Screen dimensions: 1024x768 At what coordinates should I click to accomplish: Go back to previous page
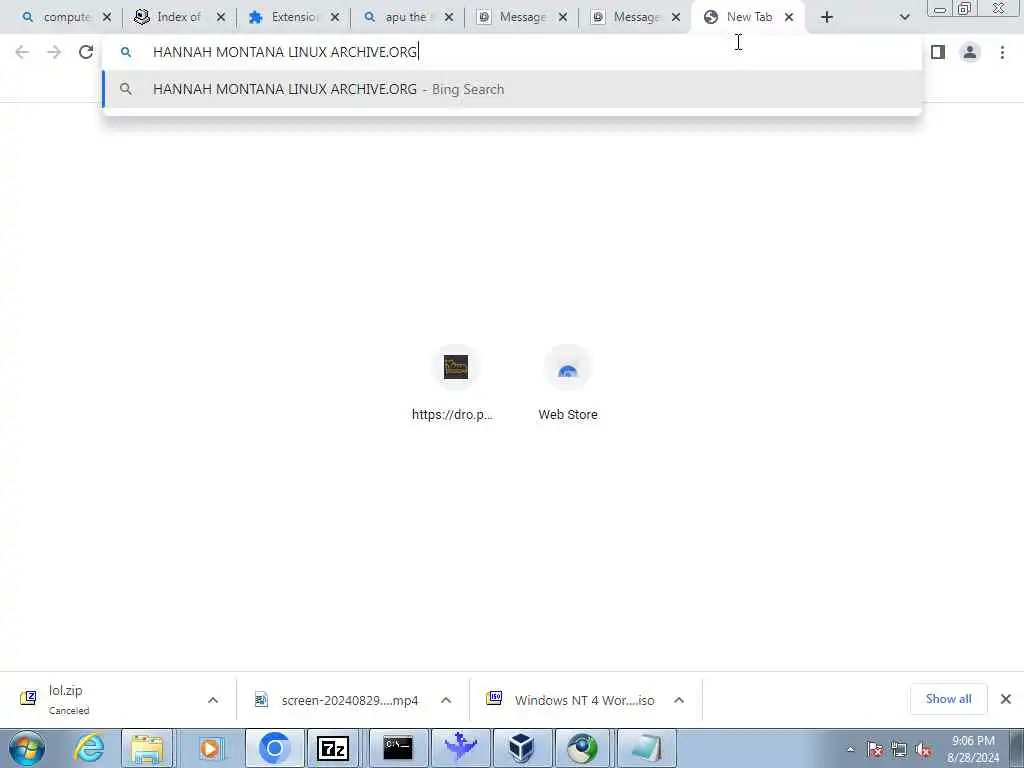point(22,52)
